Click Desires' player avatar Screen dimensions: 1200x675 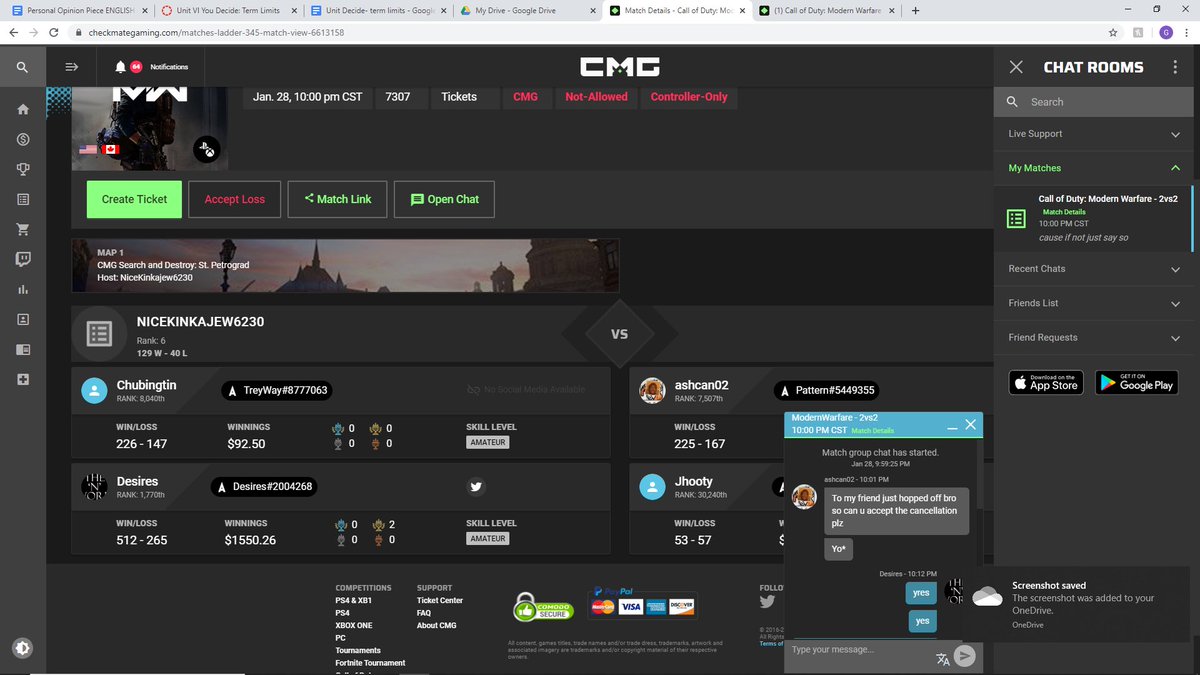click(93, 487)
